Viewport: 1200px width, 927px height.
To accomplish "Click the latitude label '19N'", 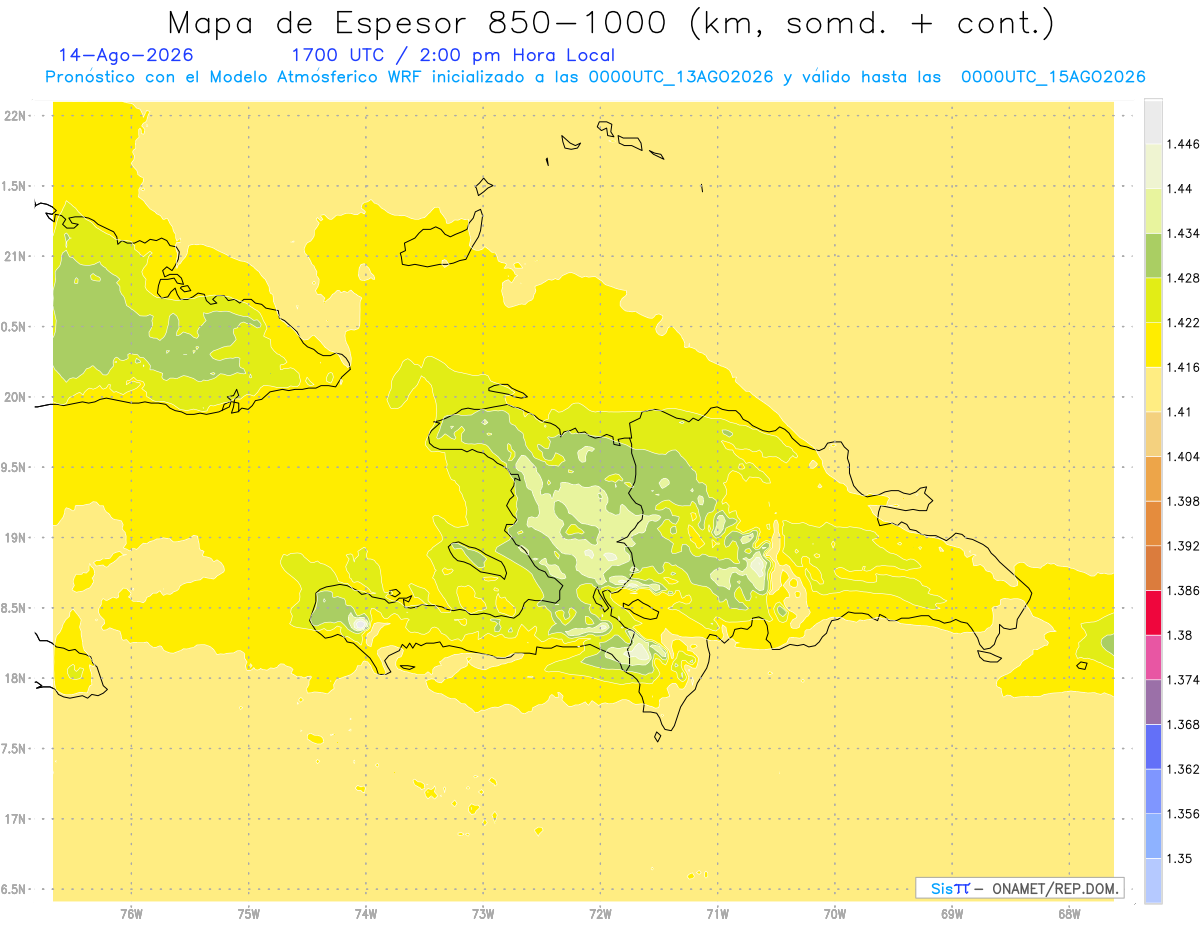I will coord(15,538).
